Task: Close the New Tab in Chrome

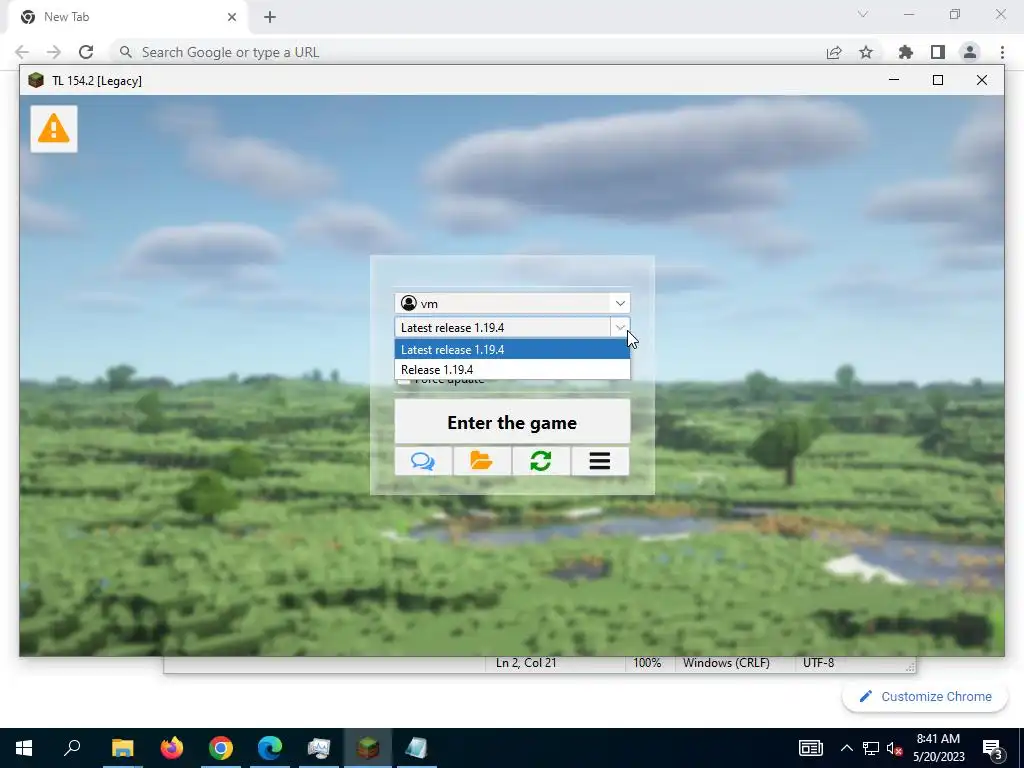Action: [232, 17]
